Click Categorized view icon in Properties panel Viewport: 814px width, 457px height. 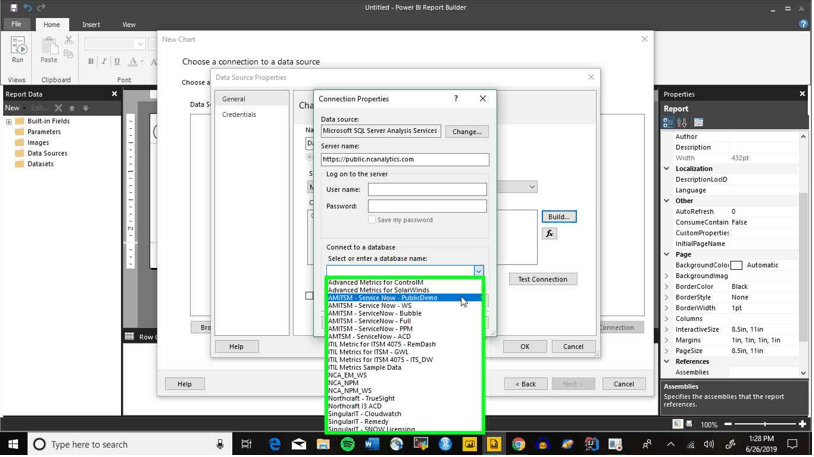pyautogui.click(x=668, y=123)
